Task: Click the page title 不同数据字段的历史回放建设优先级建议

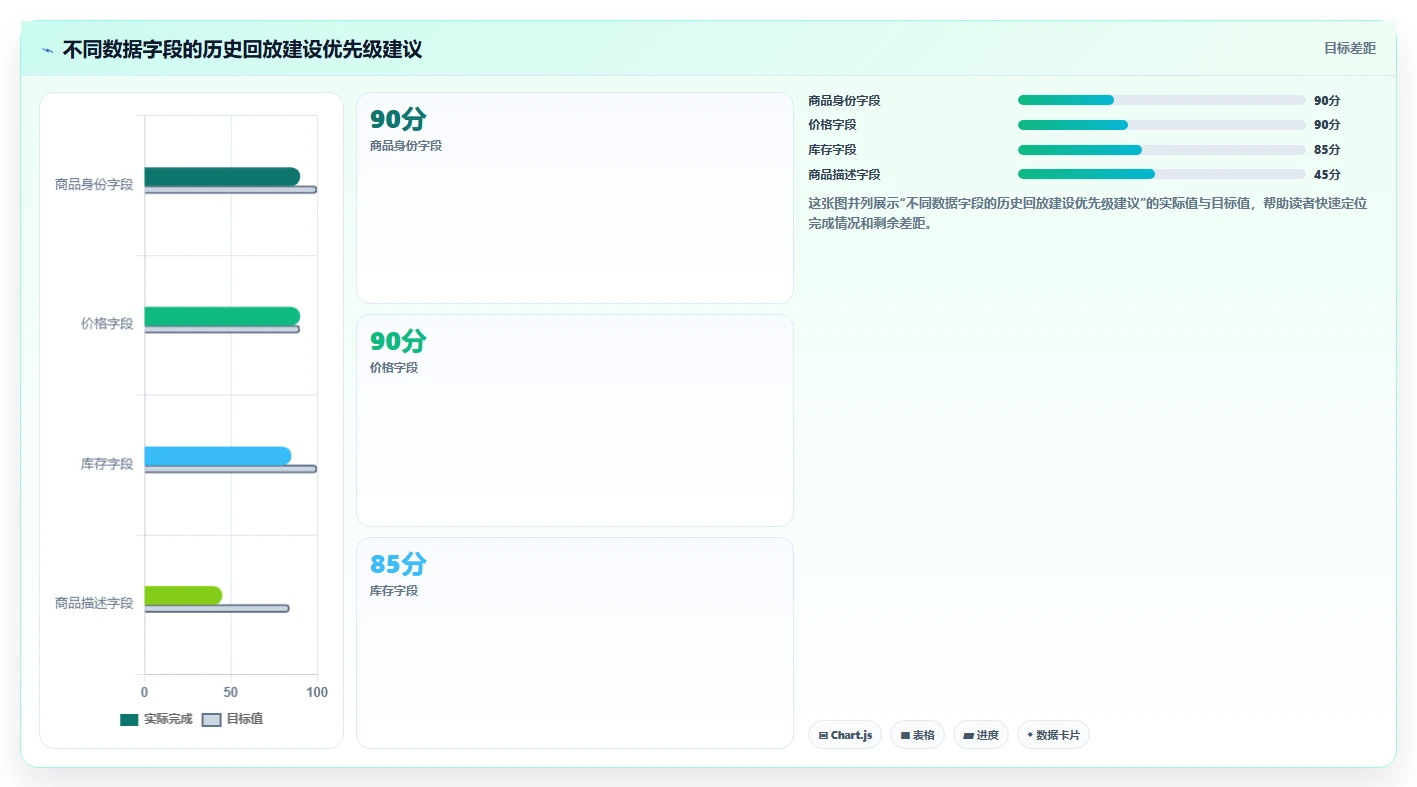Action: click(242, 49)
